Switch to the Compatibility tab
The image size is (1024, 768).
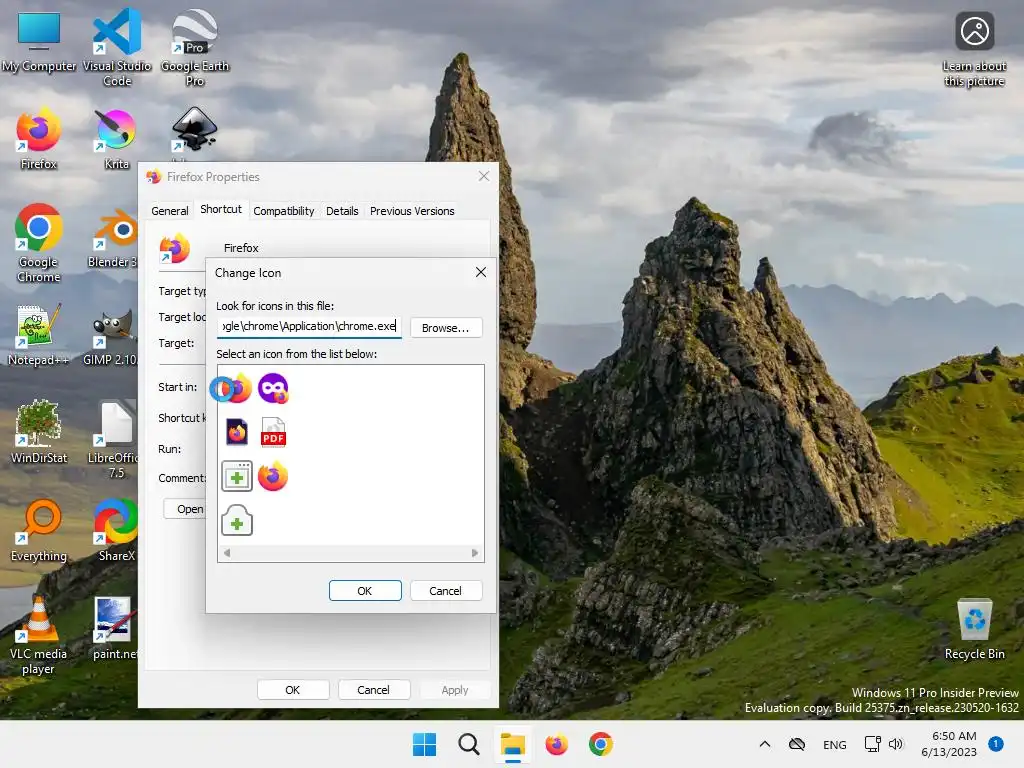pyautogui.click(x=283, y=211)
